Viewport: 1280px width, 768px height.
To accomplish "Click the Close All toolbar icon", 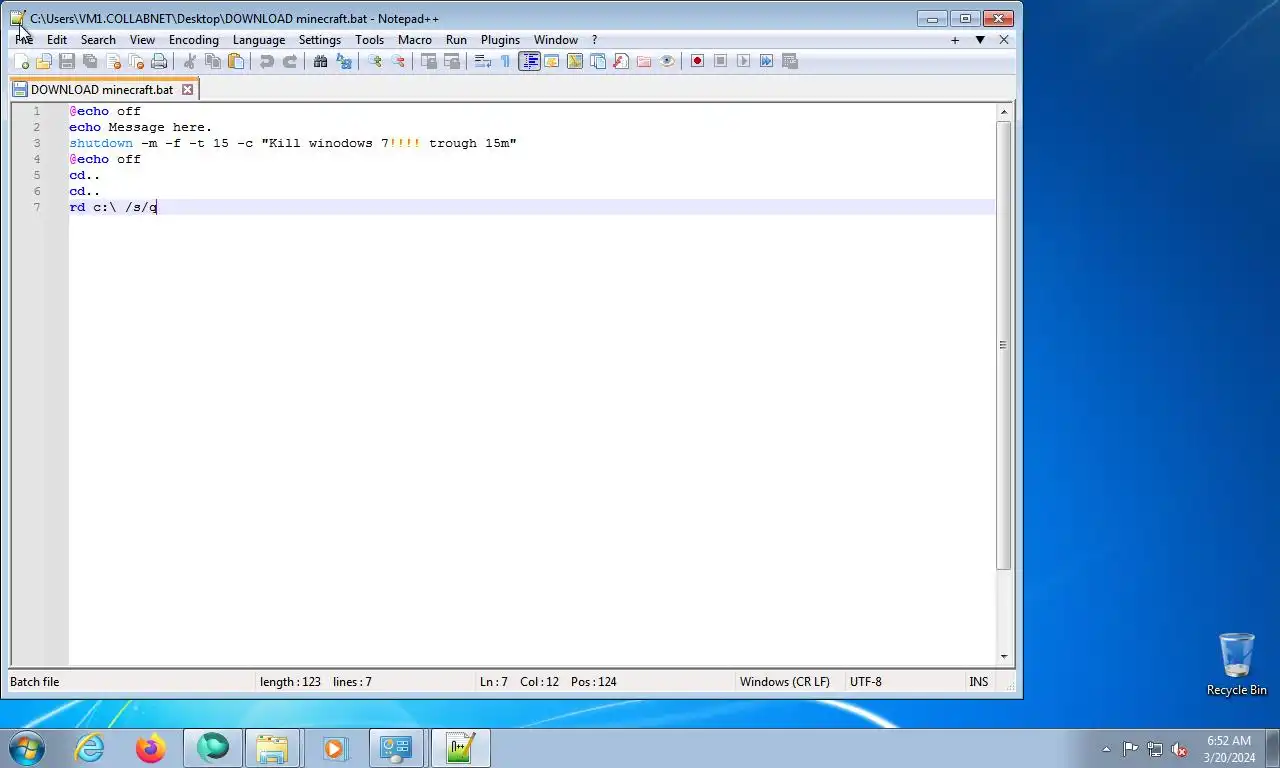I will (136, 61).
